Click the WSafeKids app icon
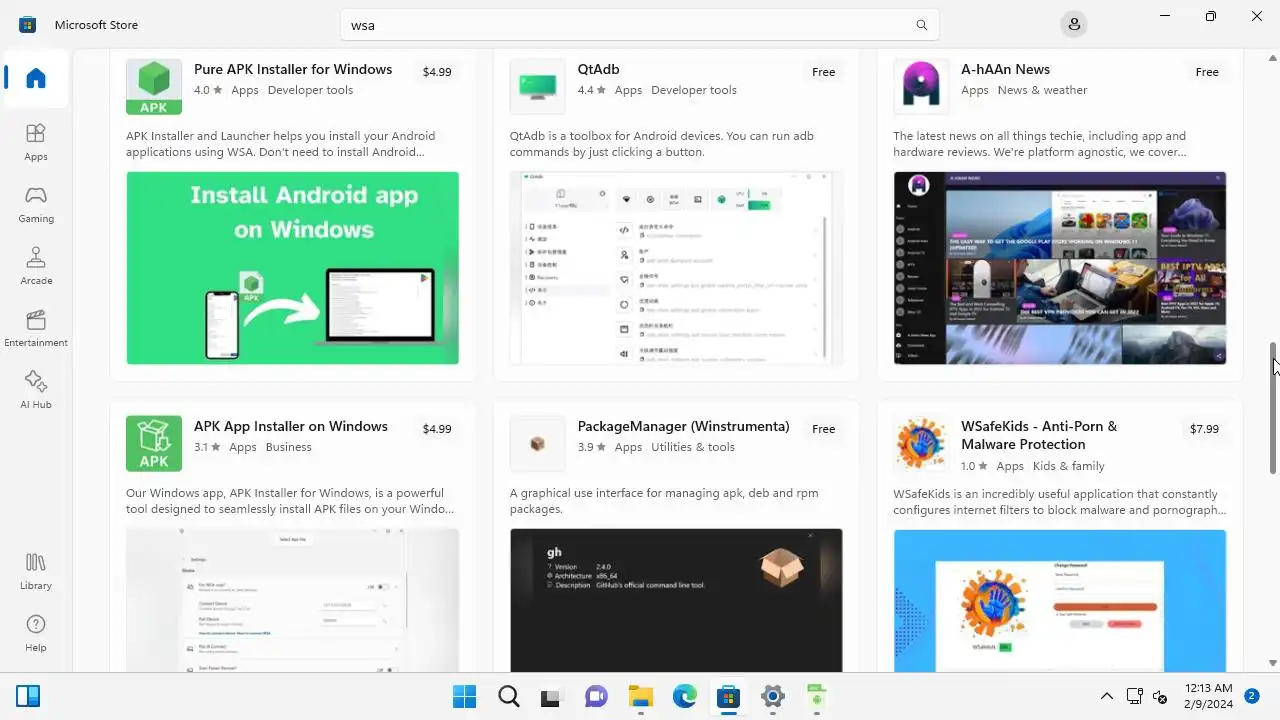Image resolution: width=1280 pixels, height=720 pixels. [x=921, y=443]
